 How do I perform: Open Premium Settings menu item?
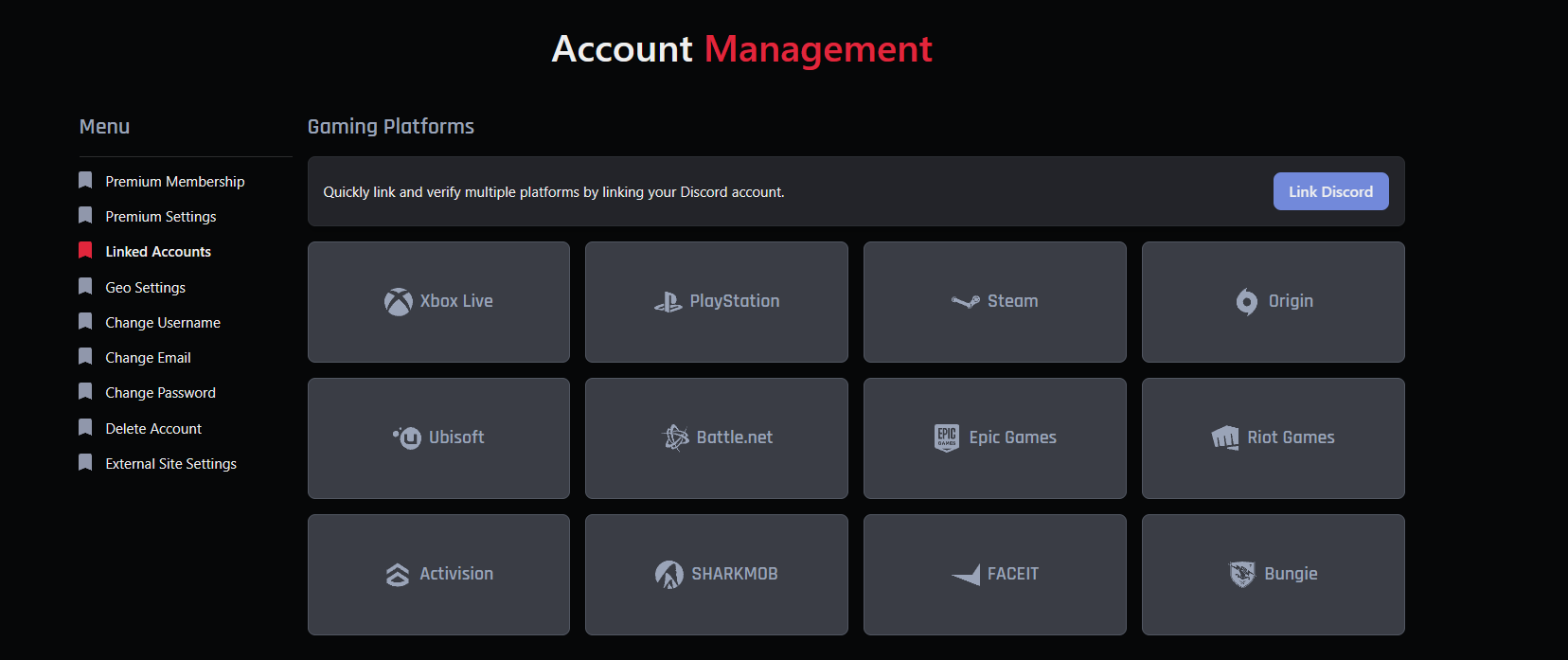pos(161,217)
